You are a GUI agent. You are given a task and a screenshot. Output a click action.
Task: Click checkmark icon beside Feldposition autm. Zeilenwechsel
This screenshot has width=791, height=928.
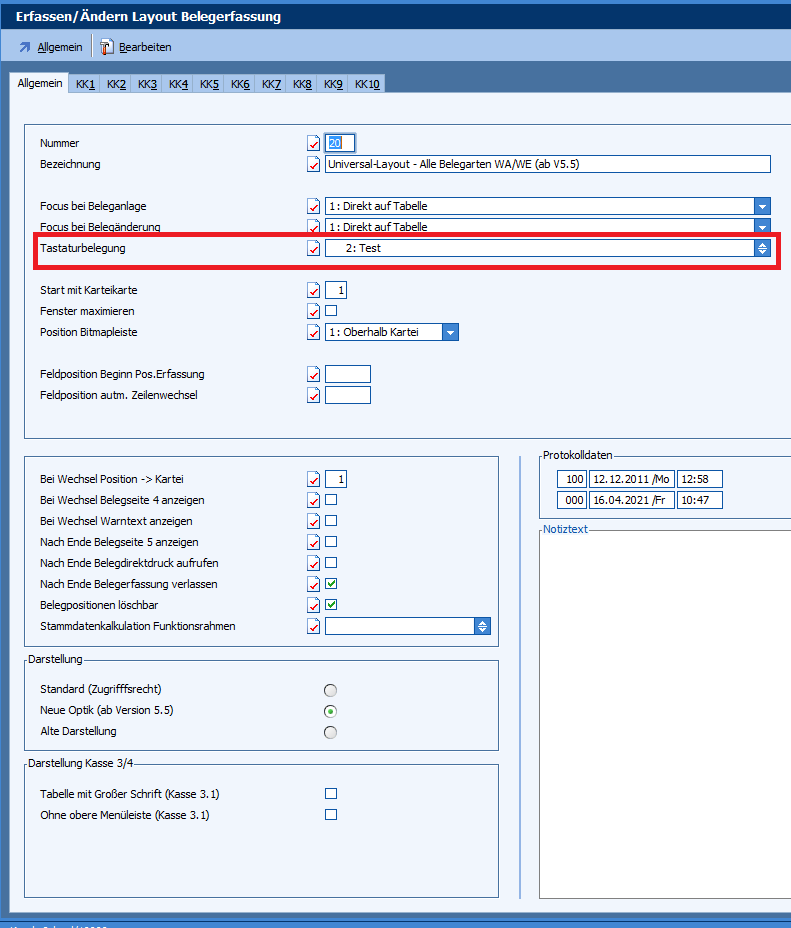coord(314,395)
